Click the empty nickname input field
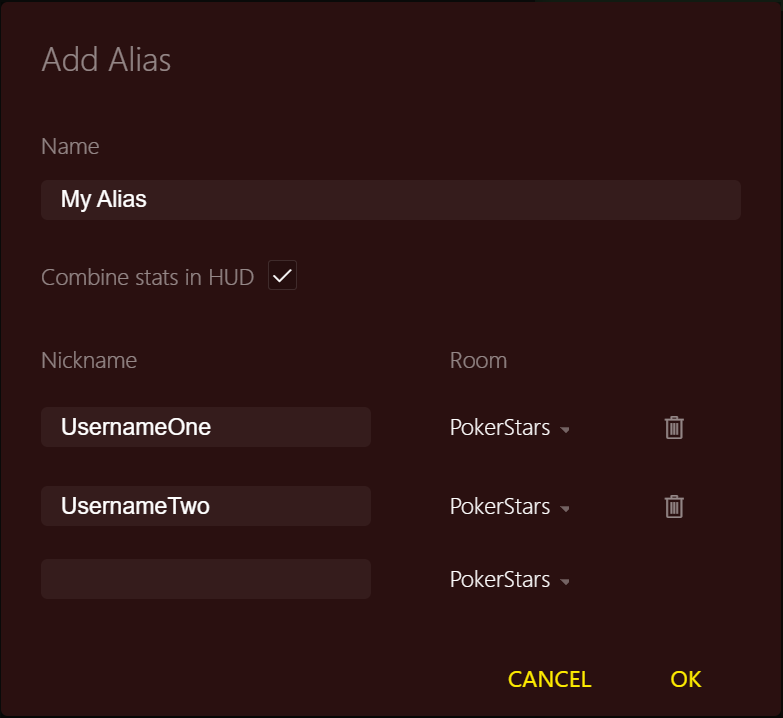The height and width of the screenshot is (718, 783). click(x=206, y=579)
